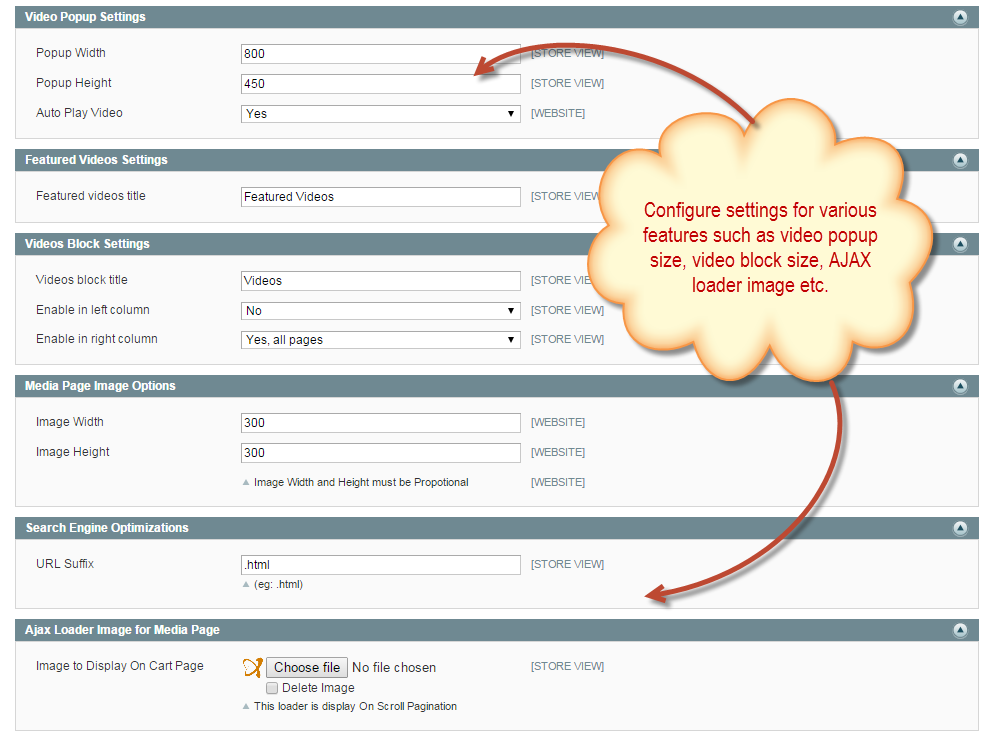The width and height of the screenshot is (994, 747).
Task: Click the ajax loader image preview icon
Action: coord(252,667)
